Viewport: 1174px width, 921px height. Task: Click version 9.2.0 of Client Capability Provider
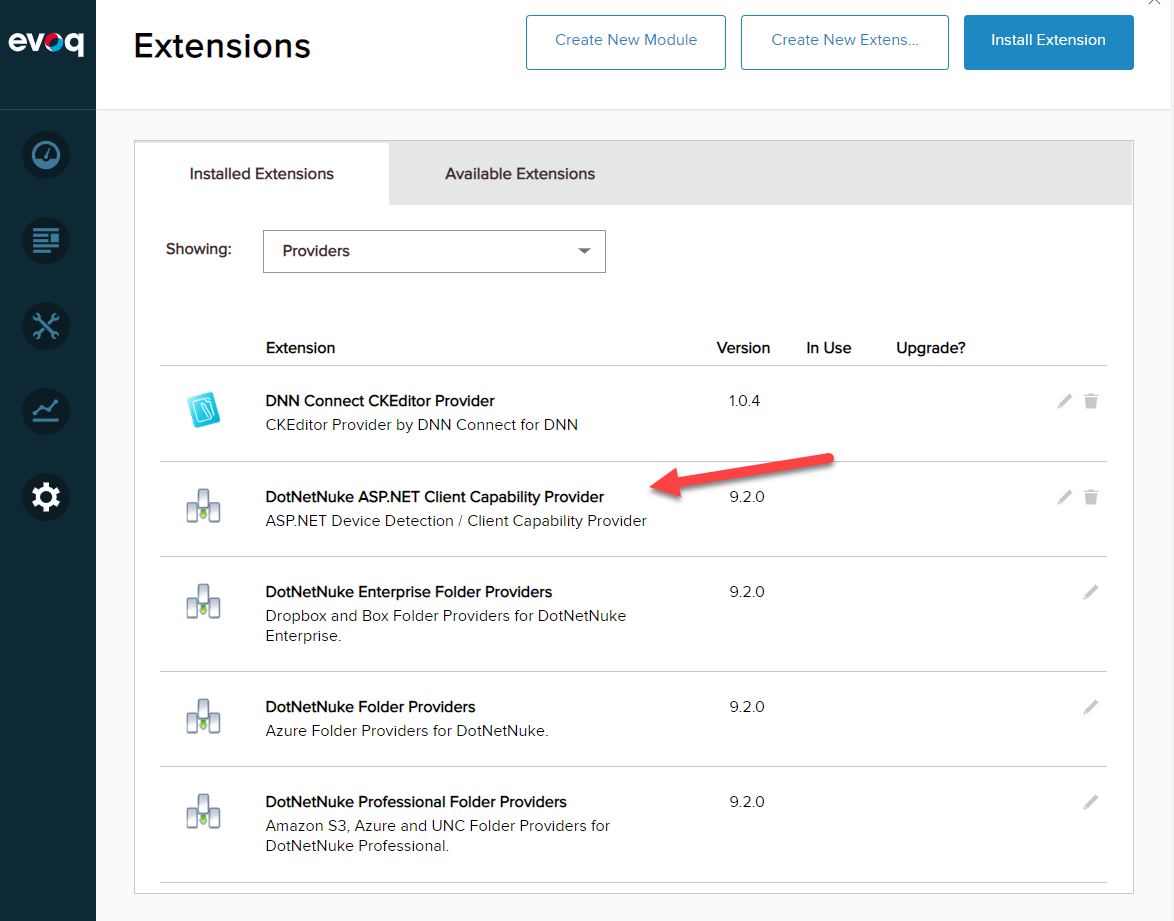coord(746,497)
